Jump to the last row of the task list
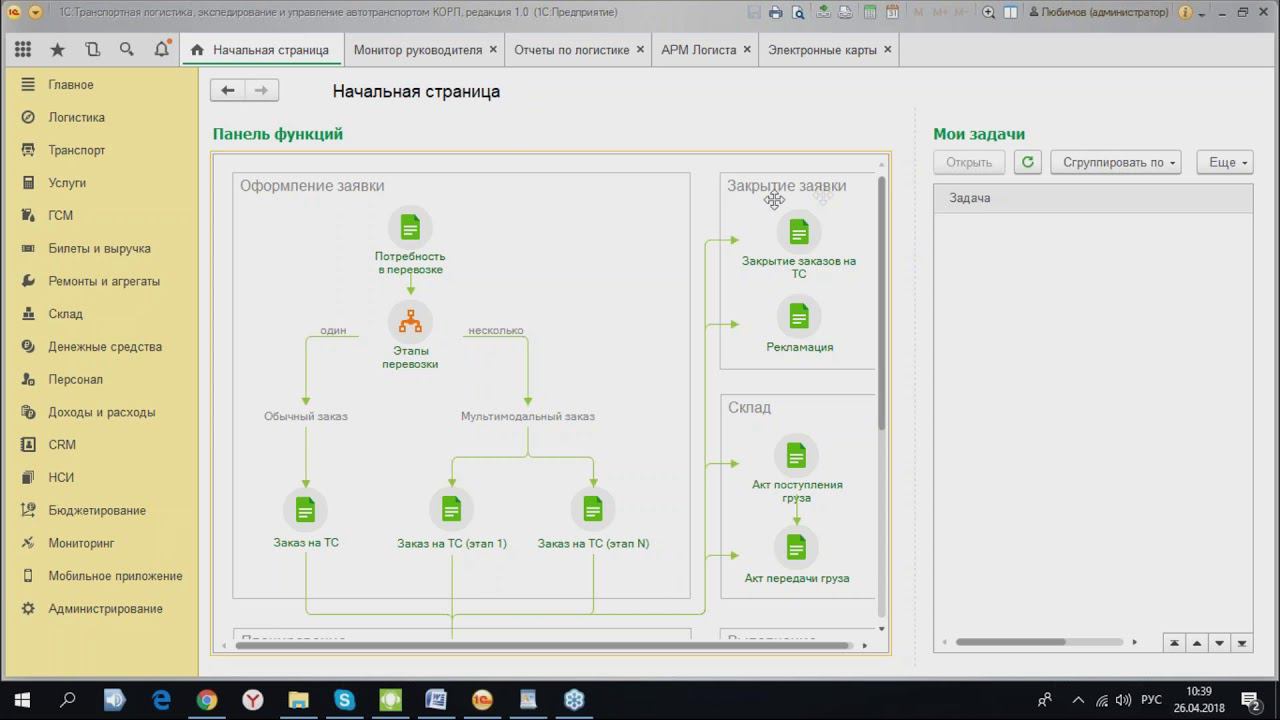 (1242, 643)
